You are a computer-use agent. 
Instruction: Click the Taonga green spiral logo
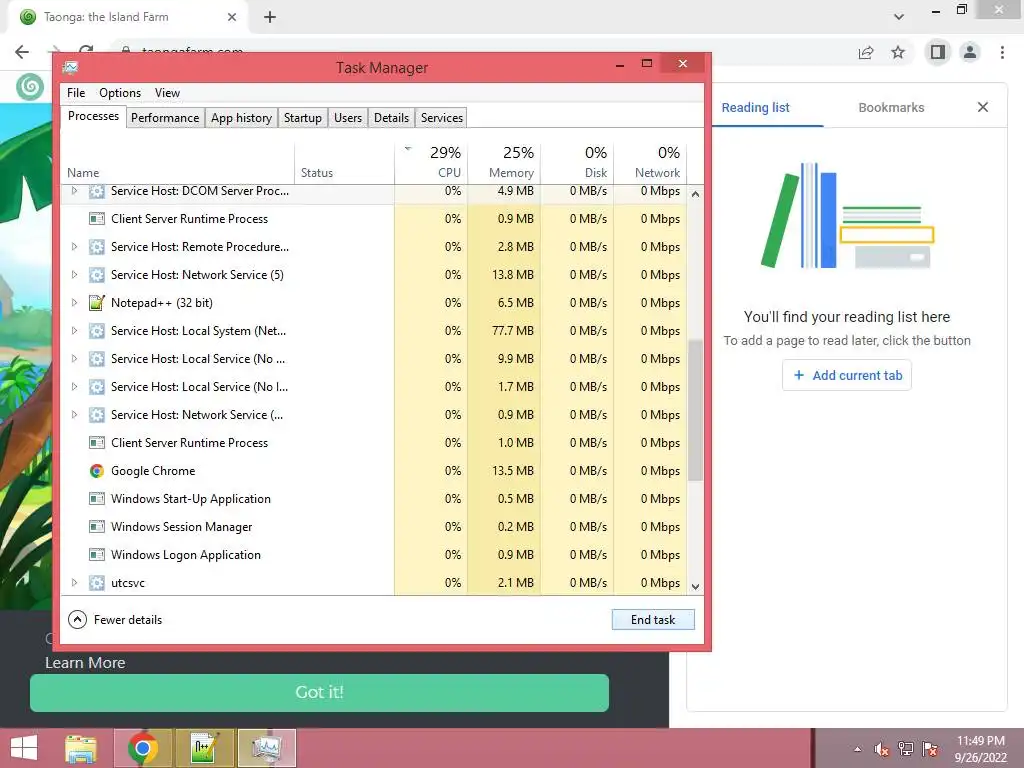(x=29, y=86)
